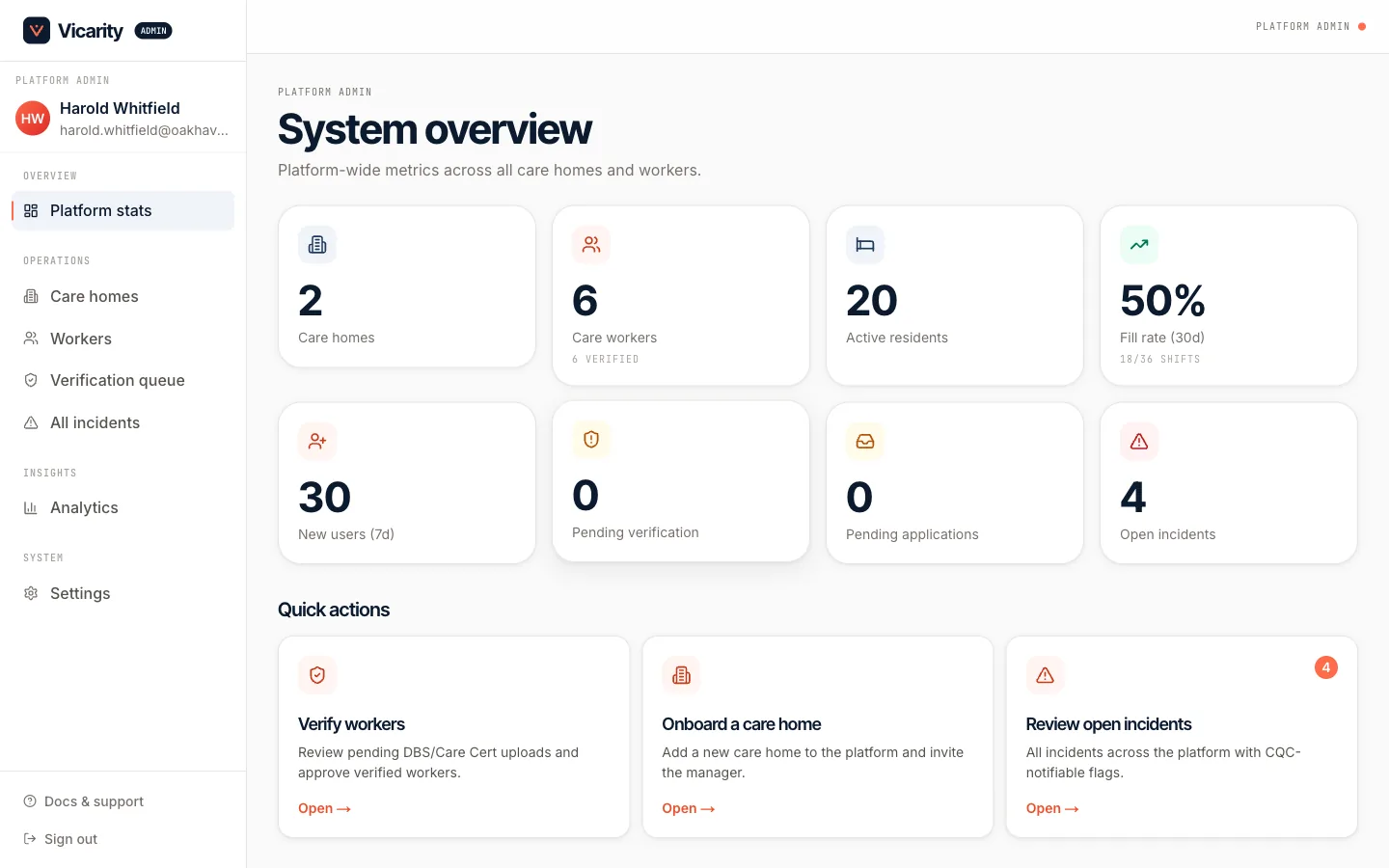Click the inbox icon on Pending applications card
Viewport: 1389px width, 868px height.
click(x=865, y=442)
